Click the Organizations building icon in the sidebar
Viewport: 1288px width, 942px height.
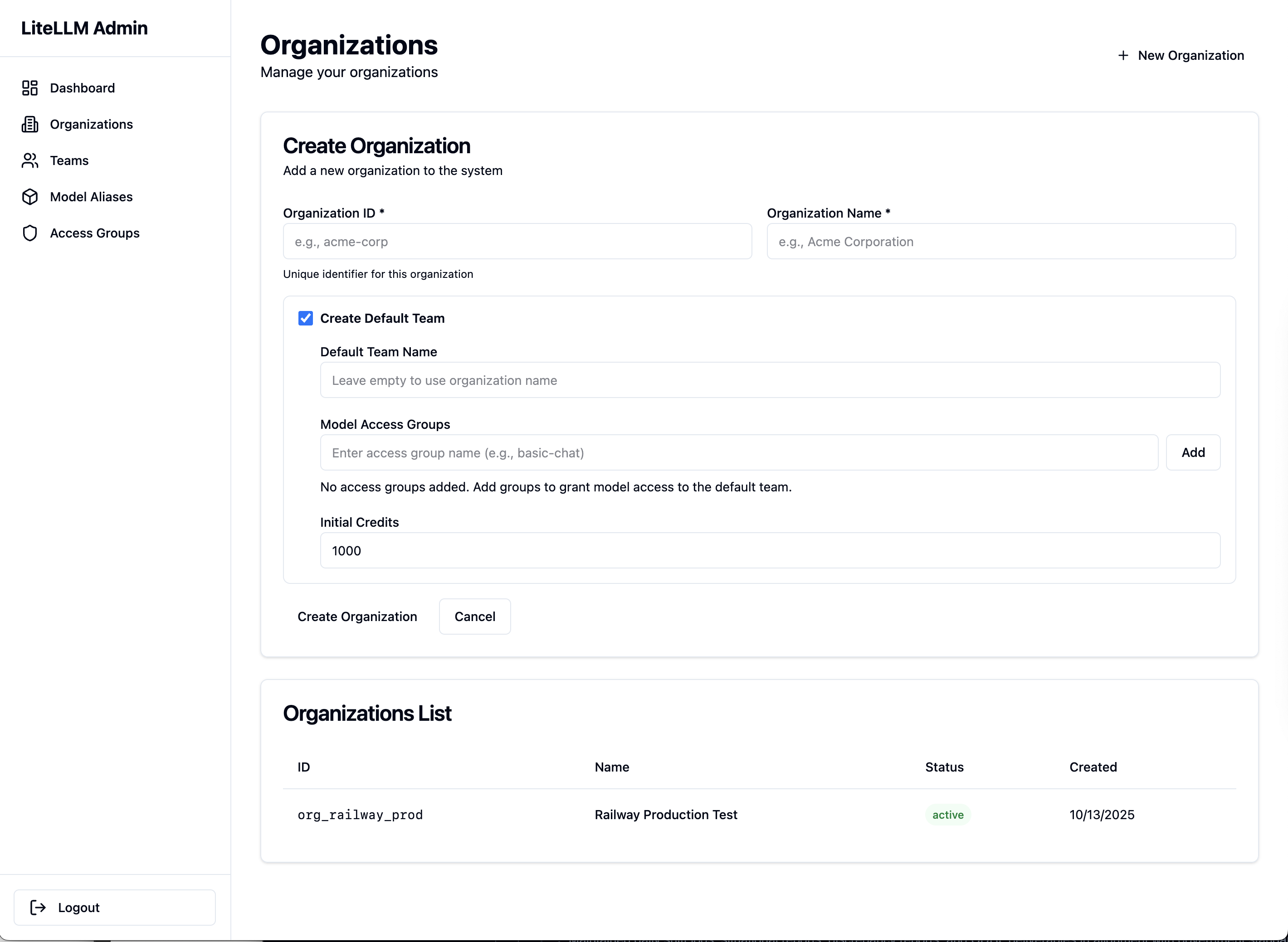point(29,124)
